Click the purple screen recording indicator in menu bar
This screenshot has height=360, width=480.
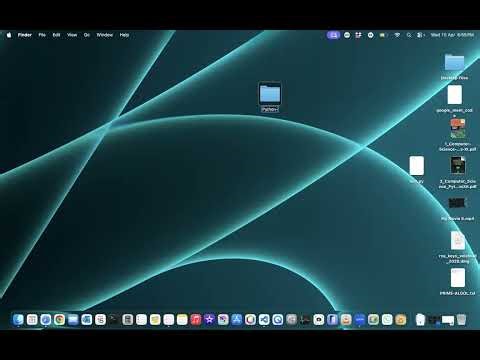click(333, 35)
